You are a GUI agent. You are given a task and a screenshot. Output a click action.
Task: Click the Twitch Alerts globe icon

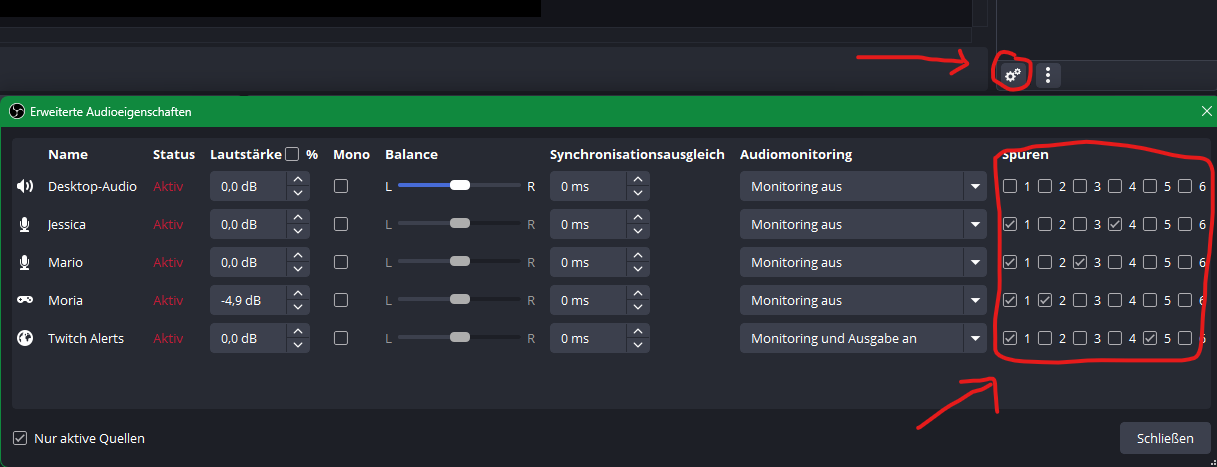click(25, 338)
